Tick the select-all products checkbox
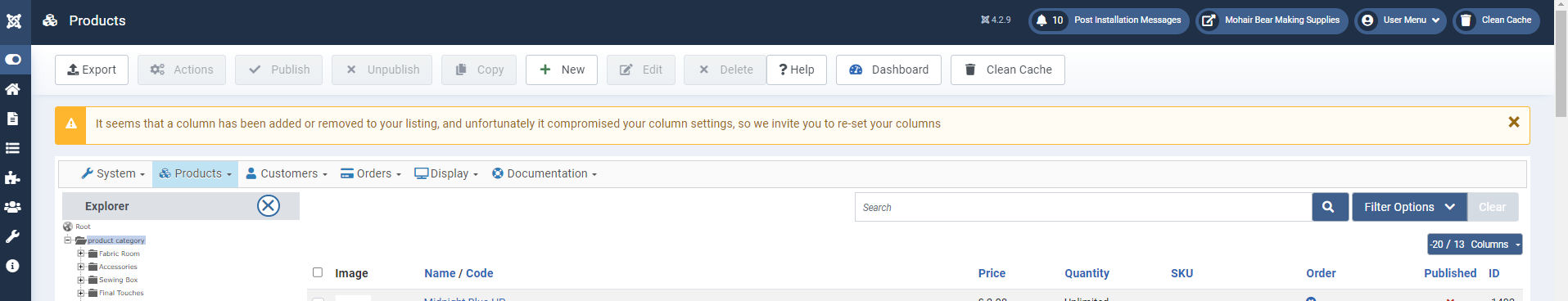1568x301 pixels. click(318, 272)
